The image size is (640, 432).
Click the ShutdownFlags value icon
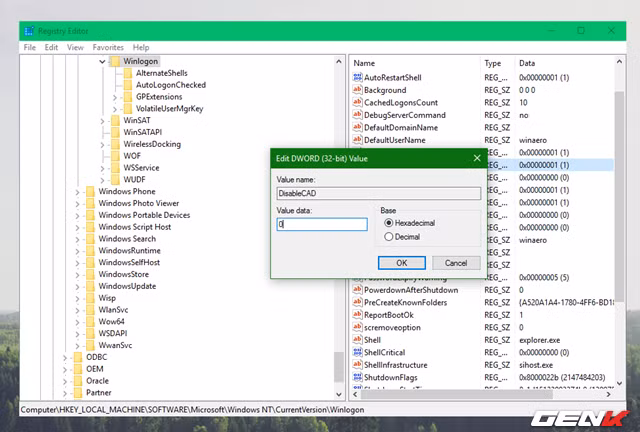356,378
